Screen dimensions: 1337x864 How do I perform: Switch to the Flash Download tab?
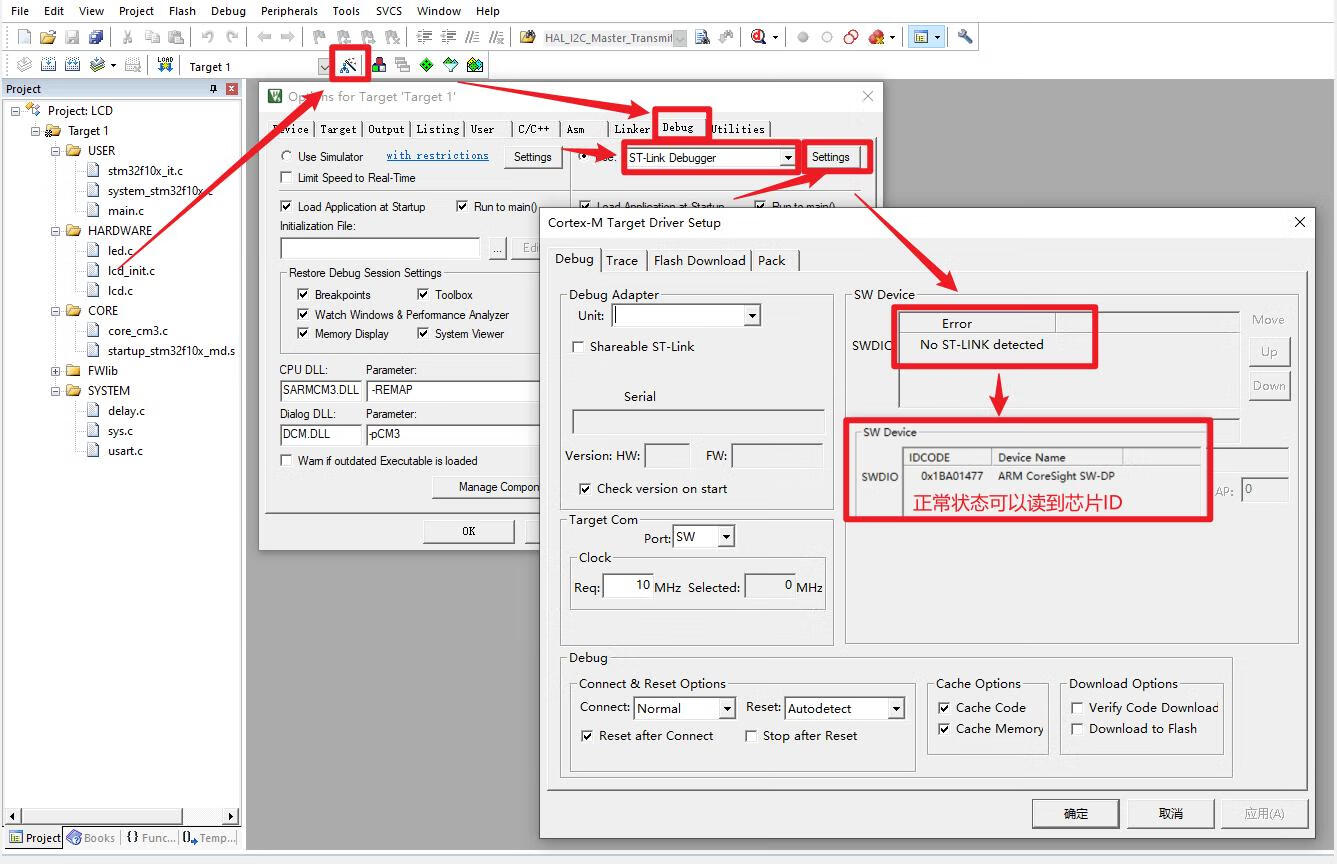(699, 261)
